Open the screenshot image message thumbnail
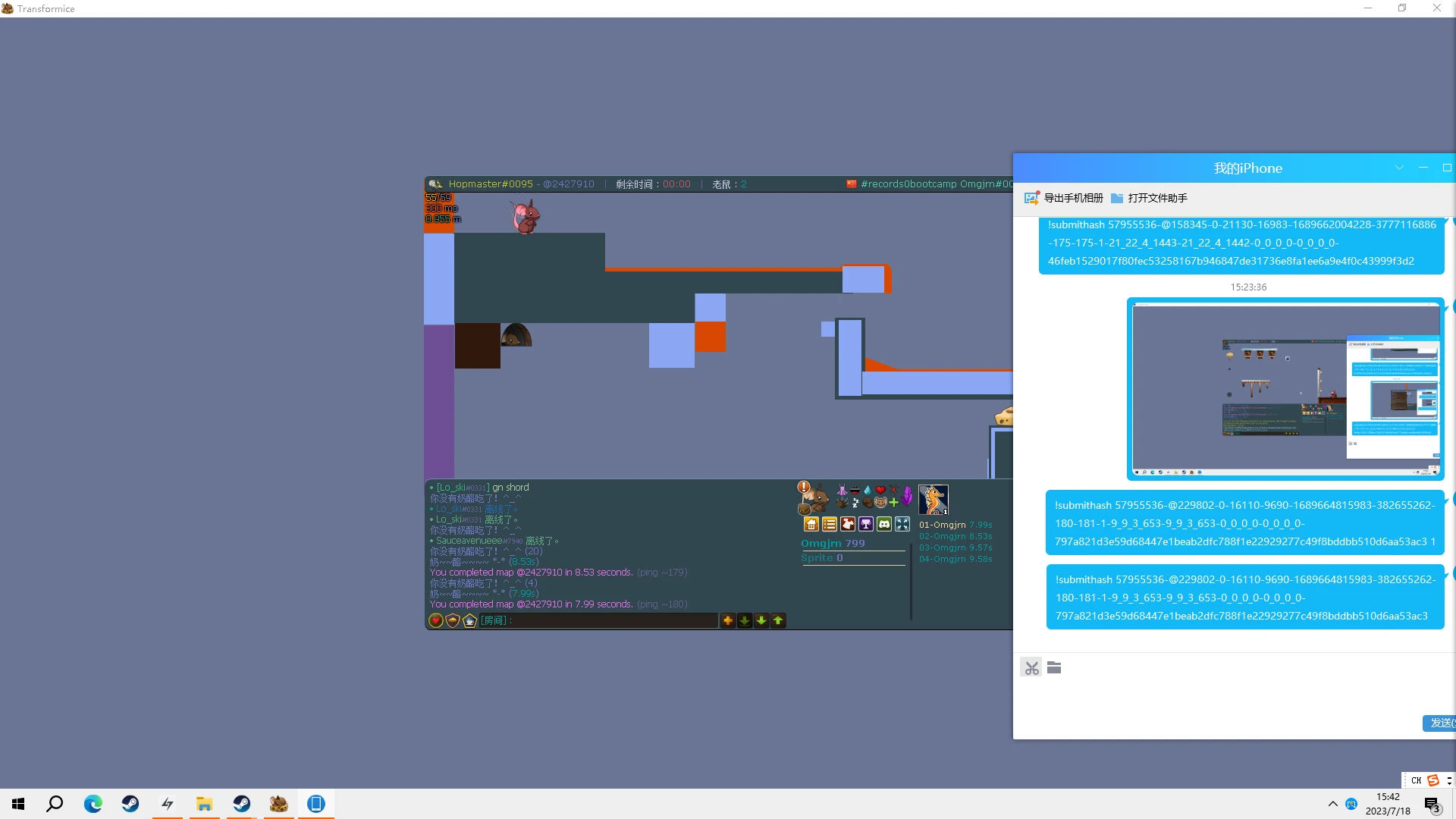 pyautogui.click(x=1285, y=389)
